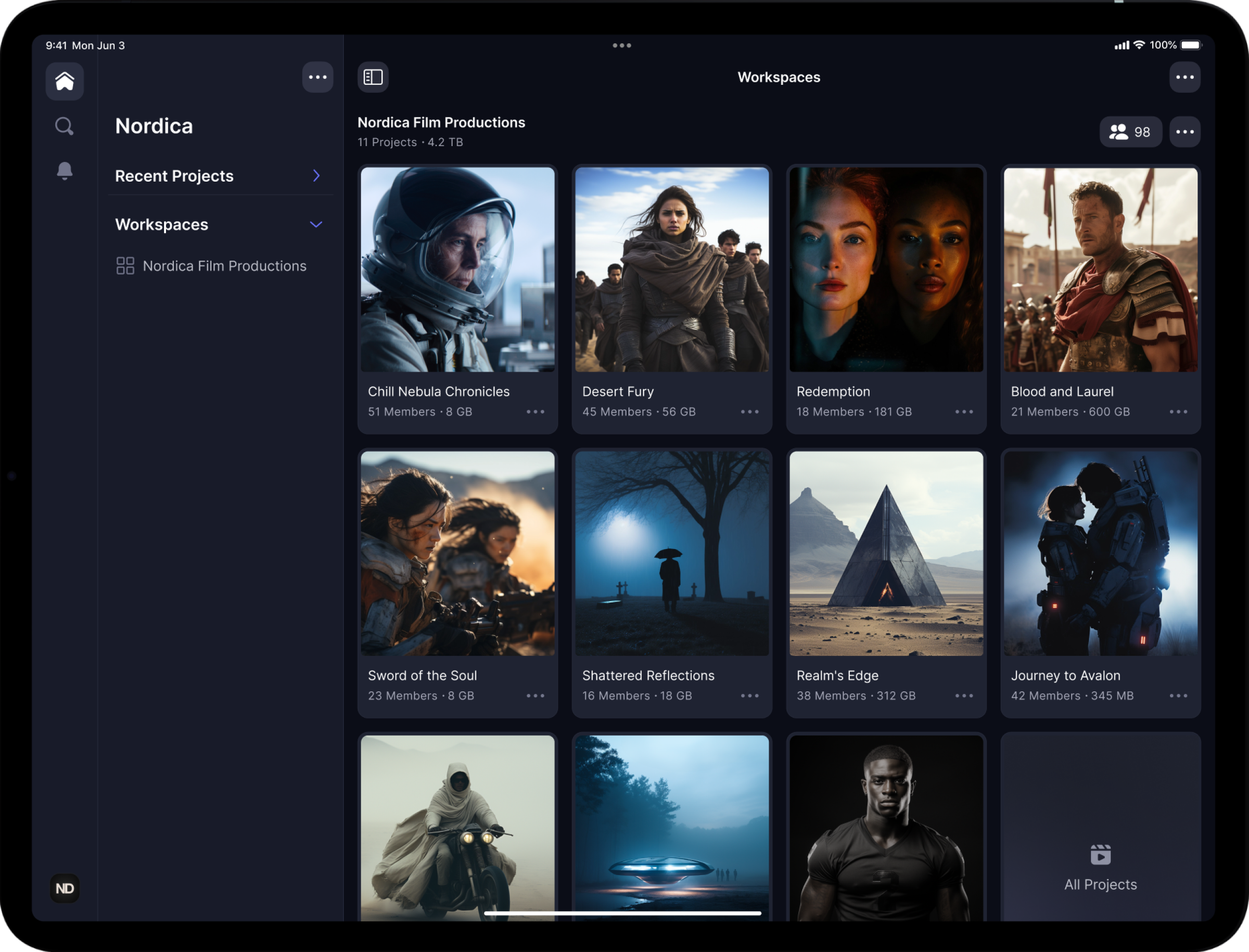Screen dimensions: 1249x952
Task: Click the ND user avatar
Action: pos(65,888)
